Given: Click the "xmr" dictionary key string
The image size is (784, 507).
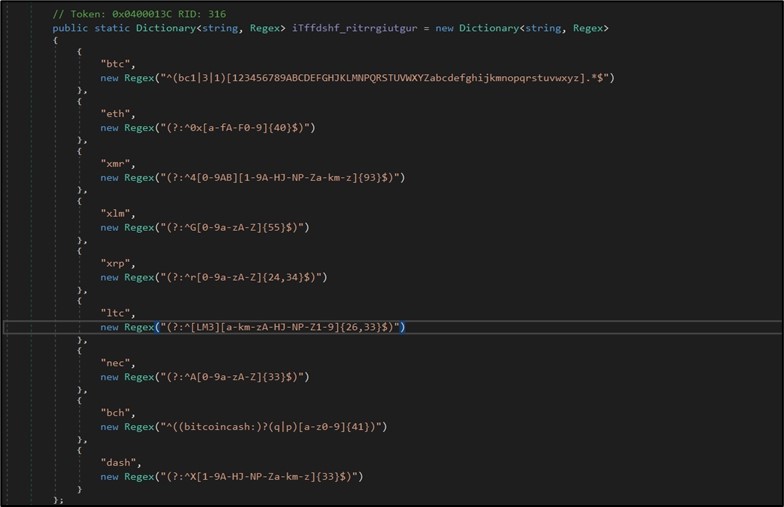Looking at the screenshot, I should pos(113,163).
